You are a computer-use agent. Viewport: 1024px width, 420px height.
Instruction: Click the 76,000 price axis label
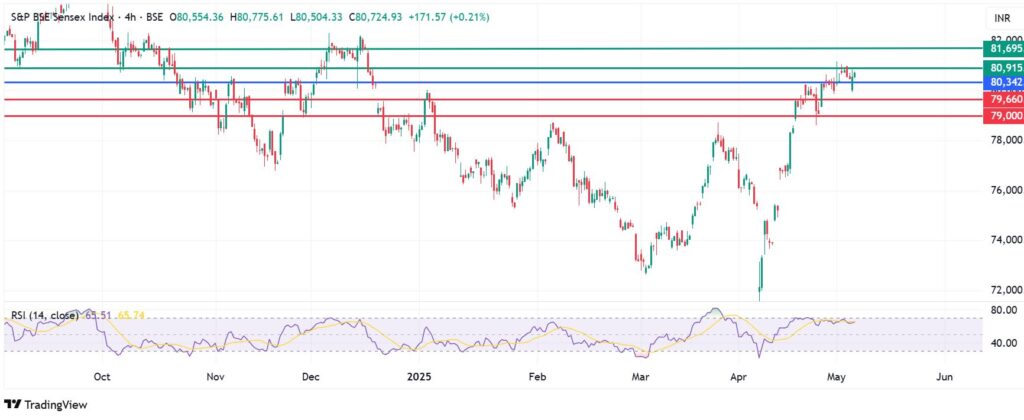pyautogui.click(x=1003, y=190)
